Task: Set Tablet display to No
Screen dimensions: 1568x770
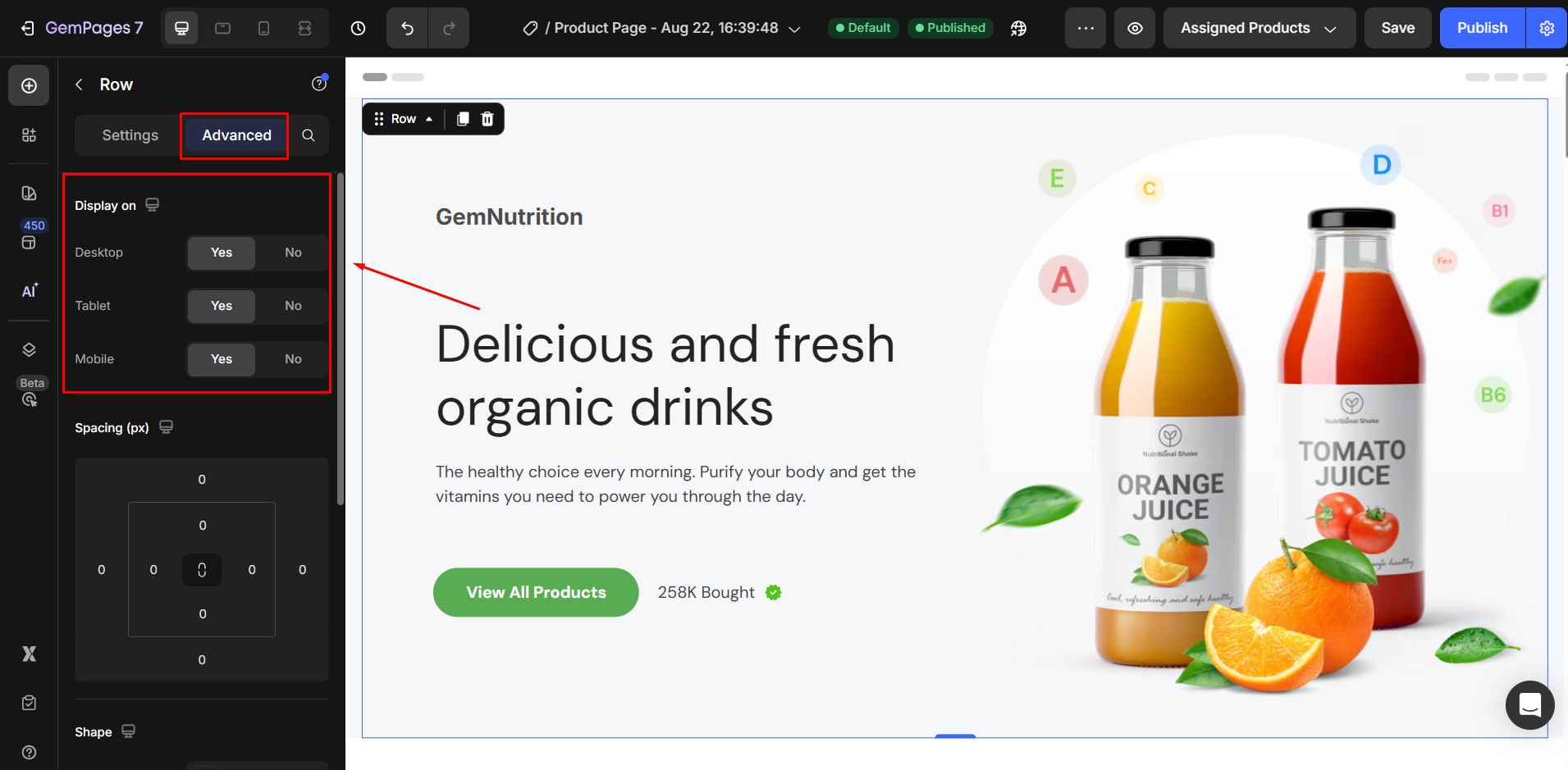Action: [293, 306]
